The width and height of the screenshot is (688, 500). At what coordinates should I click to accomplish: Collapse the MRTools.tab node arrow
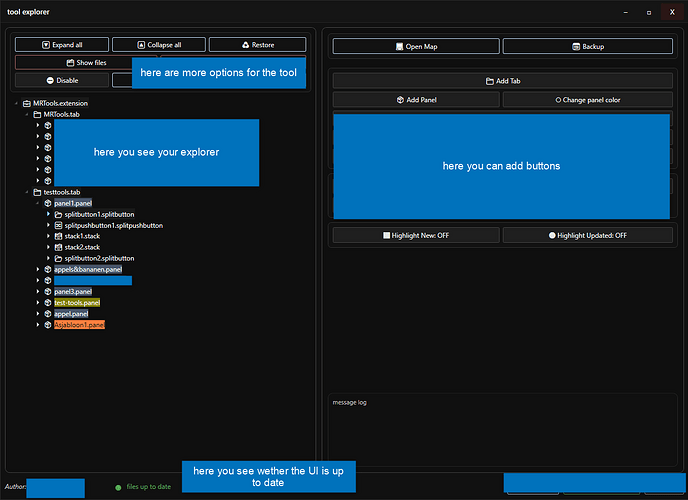coord(27,114)
